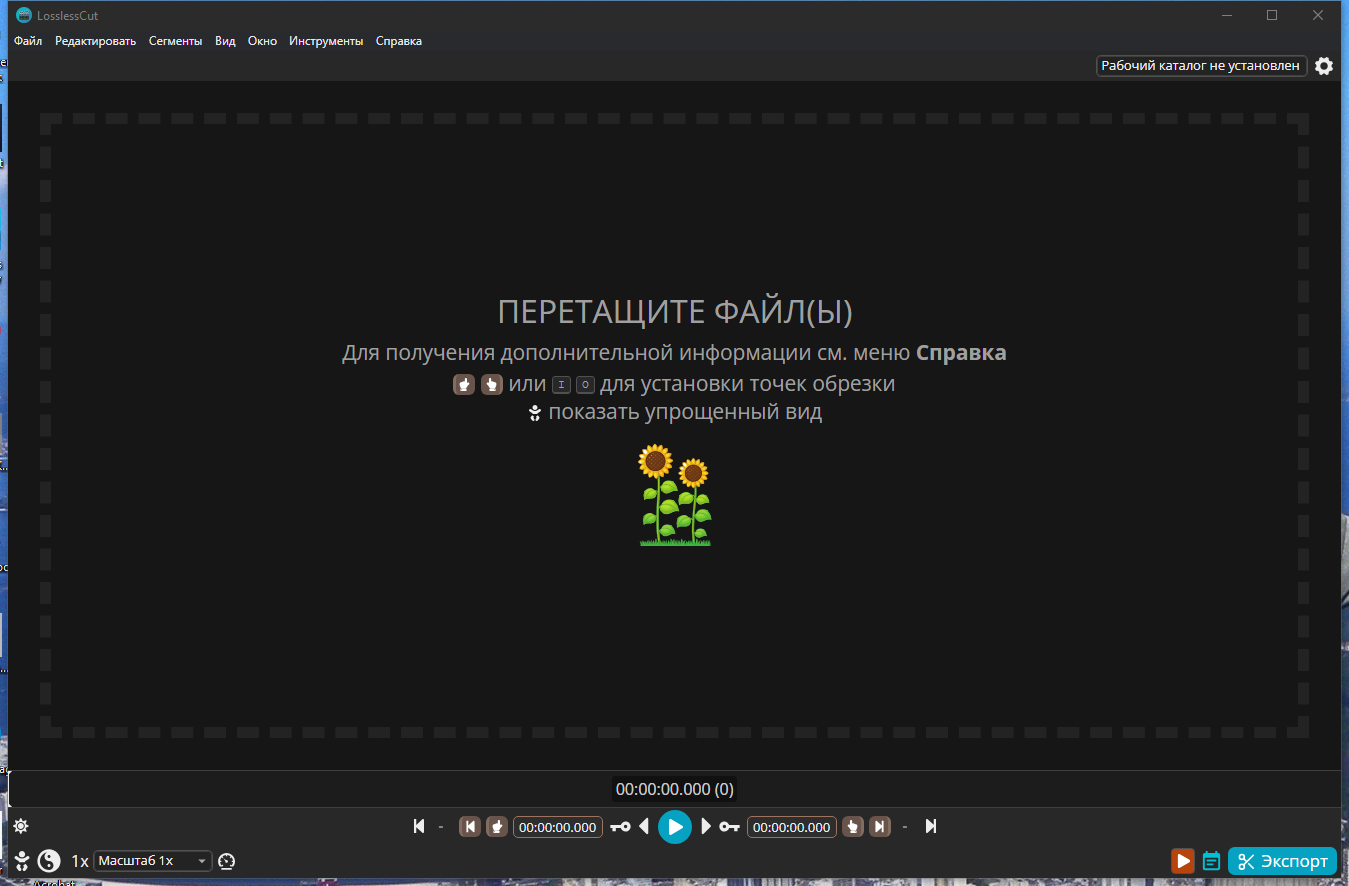1349x886 pixels.
Task: Open the Сегменты menu
Action: (175, 41)
